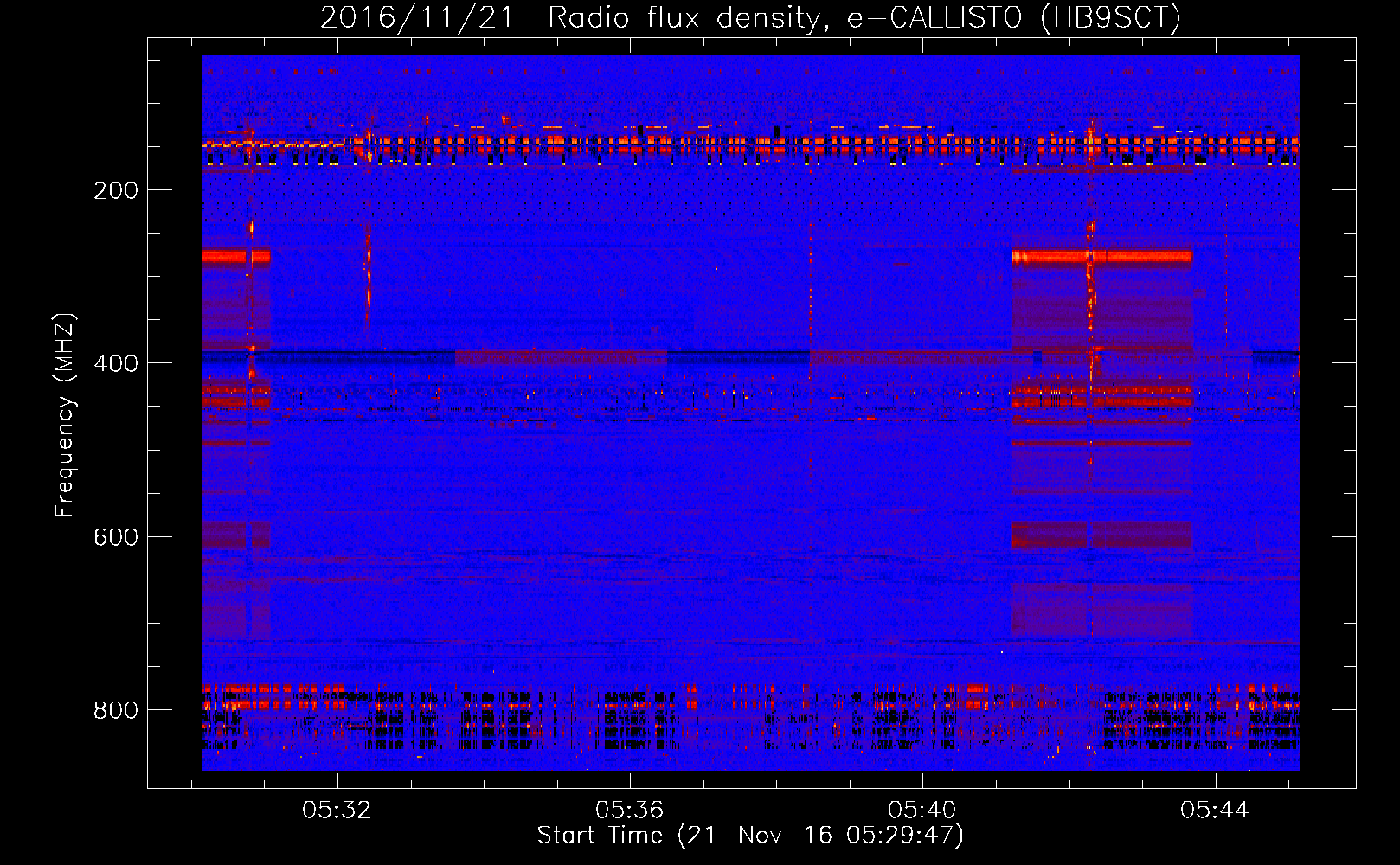The width and height of the screenshot is (1400, 865).
Task: Click the 05:32 time tick label
Action: coord(337,810)
